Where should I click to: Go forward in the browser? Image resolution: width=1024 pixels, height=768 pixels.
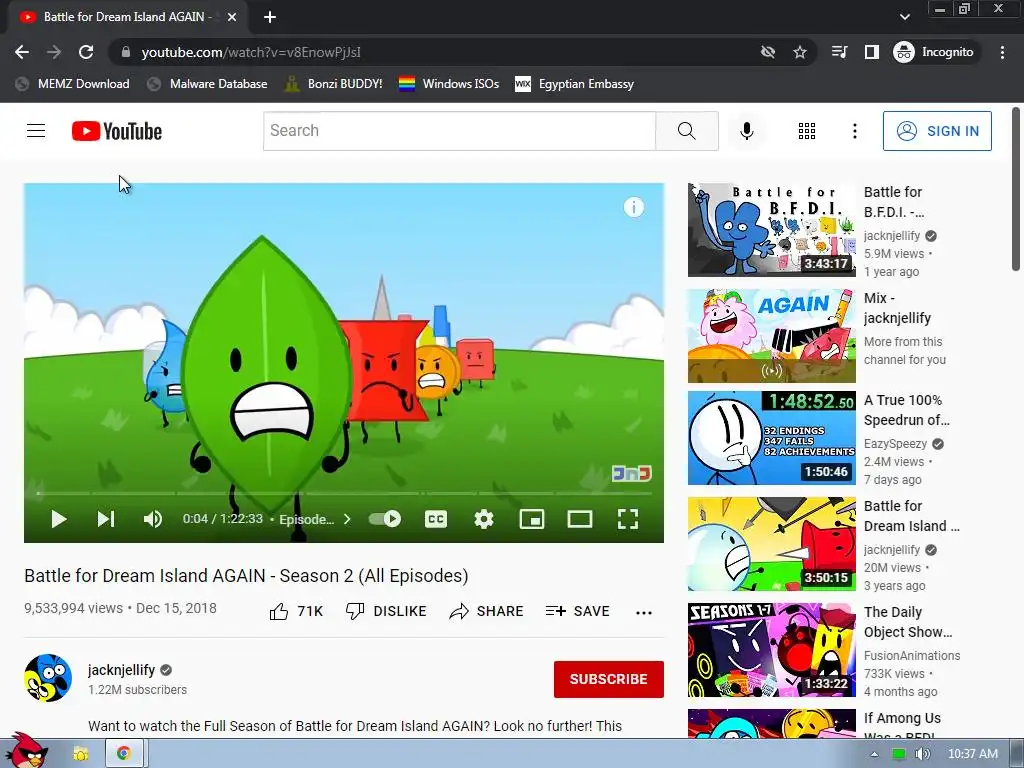pos(54,52)
